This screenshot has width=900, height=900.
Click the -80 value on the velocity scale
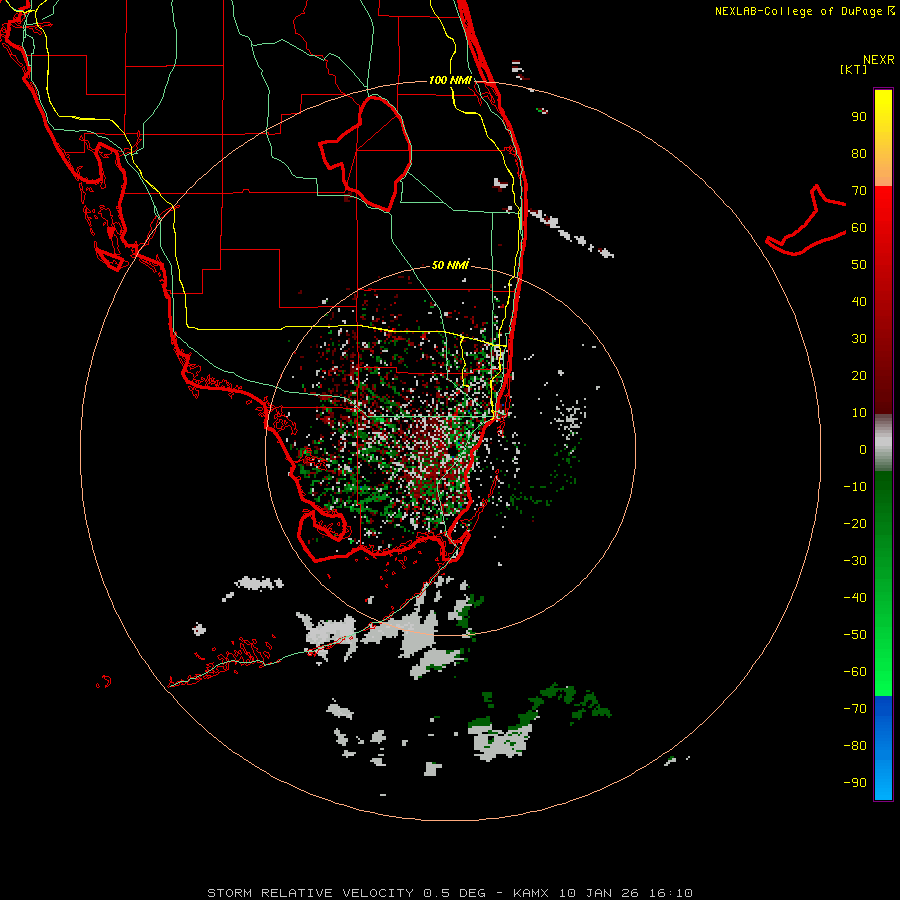click(x=855, y=746)
